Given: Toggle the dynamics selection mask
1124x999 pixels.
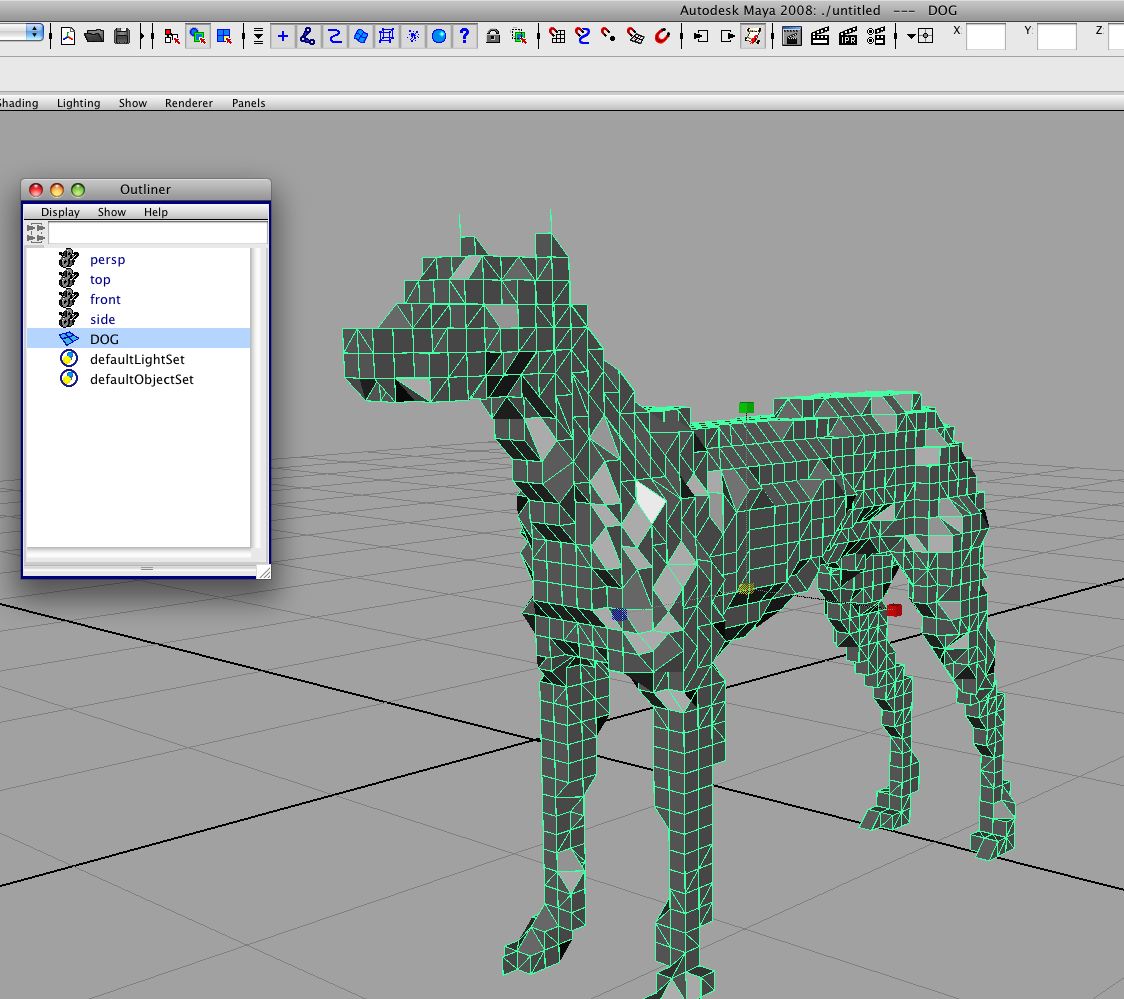Looking at the screenshot, I should click(413, 36).
